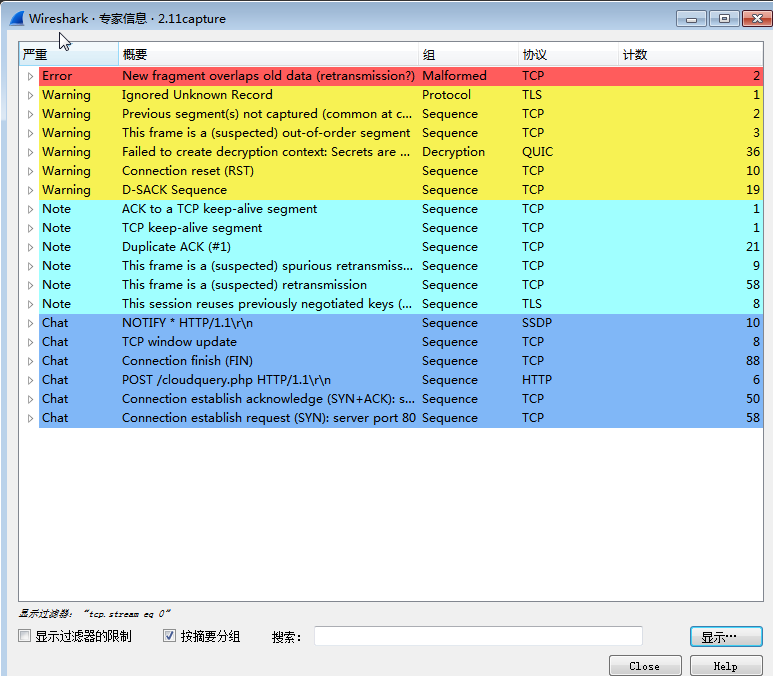Select count 36 in the QUIC row
Image resolution: width=773 pixels, height=676 pixels.
[x=753, y=152]
